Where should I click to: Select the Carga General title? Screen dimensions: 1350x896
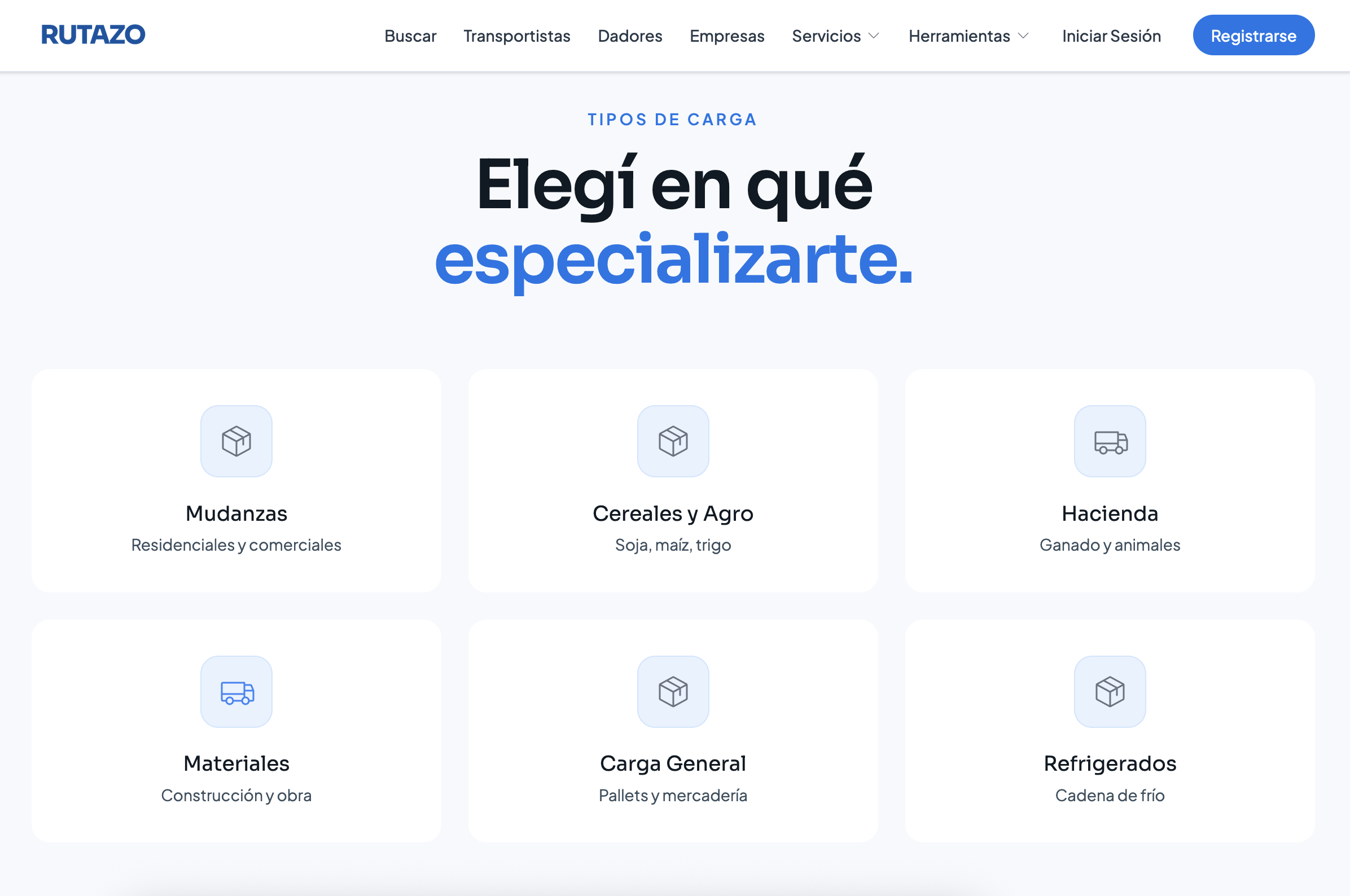[673, 763]
